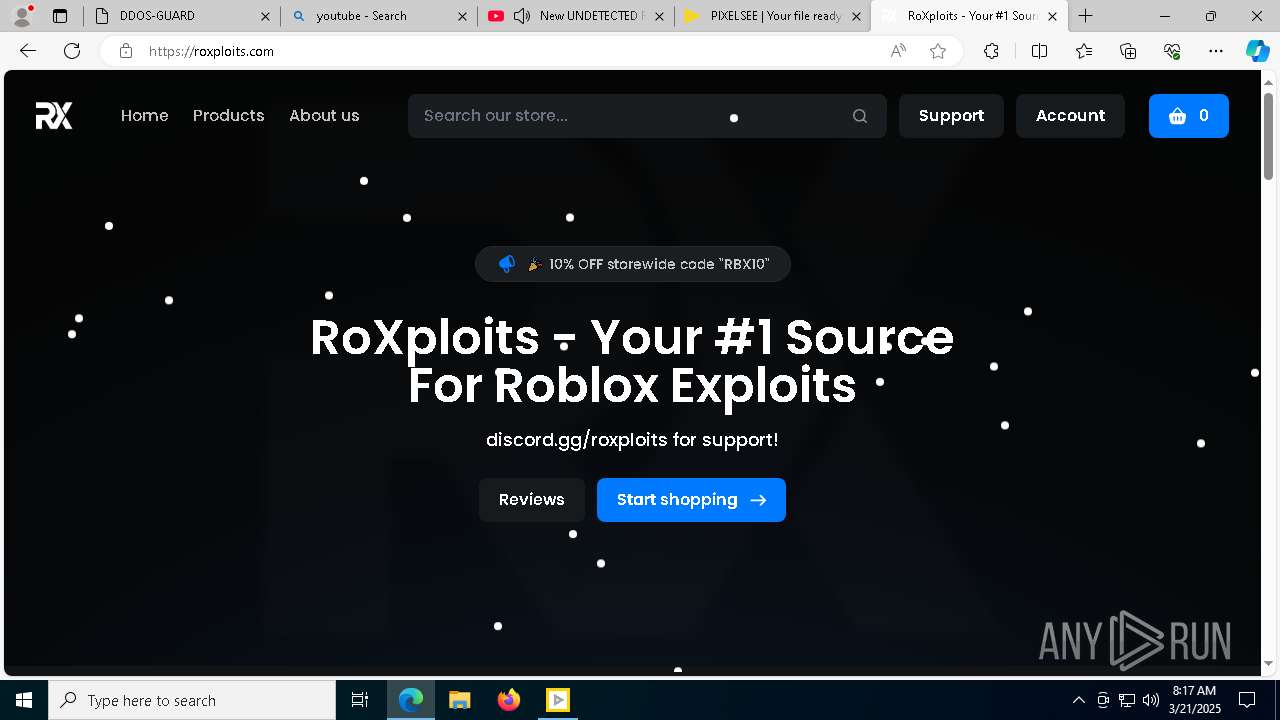Viewport: 1280px width, 720px height.
Task: Open Edge Settings and more menu
Action: point(1216,51)
